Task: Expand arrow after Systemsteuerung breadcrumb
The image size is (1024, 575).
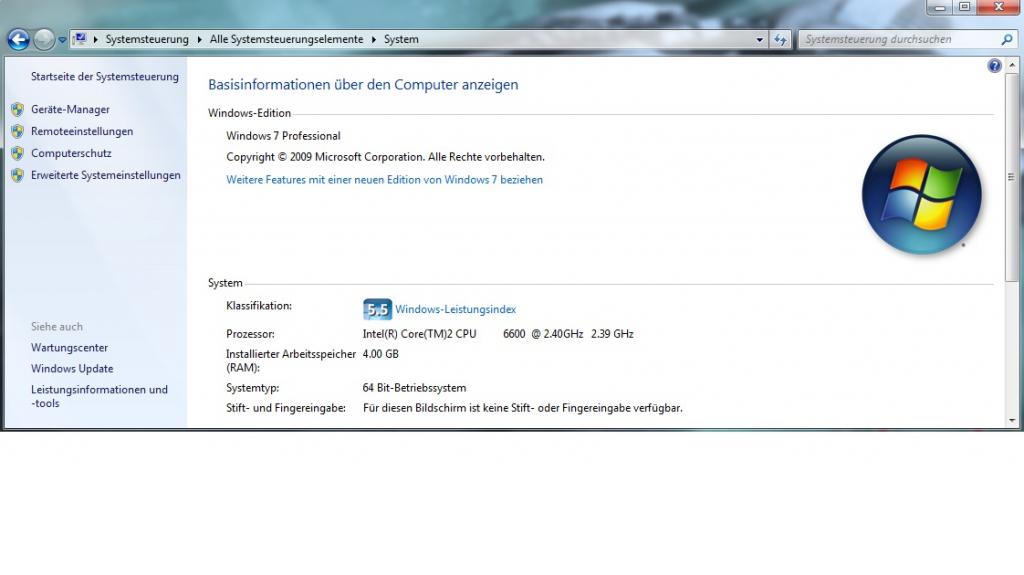Action: pyautogui.click(x=199, y=40)
